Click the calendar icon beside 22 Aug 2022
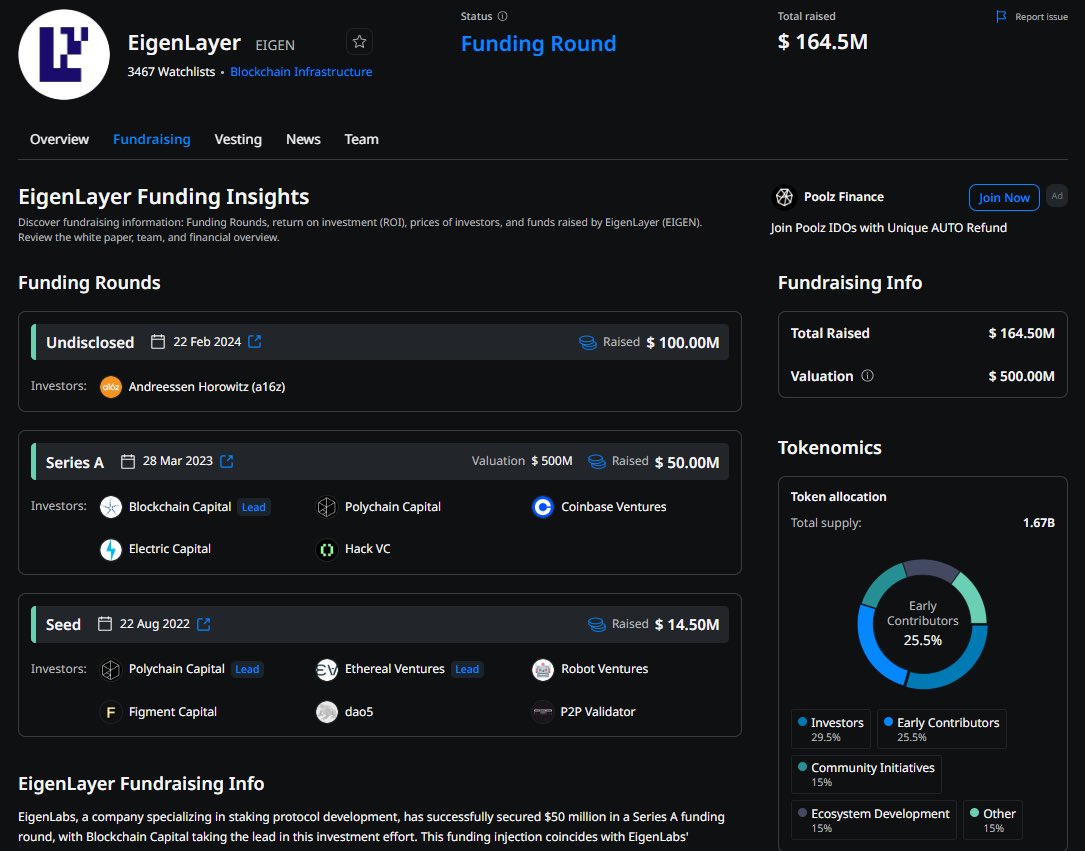The height and width of the screenshot is (851, 1085). pos(104,623)
